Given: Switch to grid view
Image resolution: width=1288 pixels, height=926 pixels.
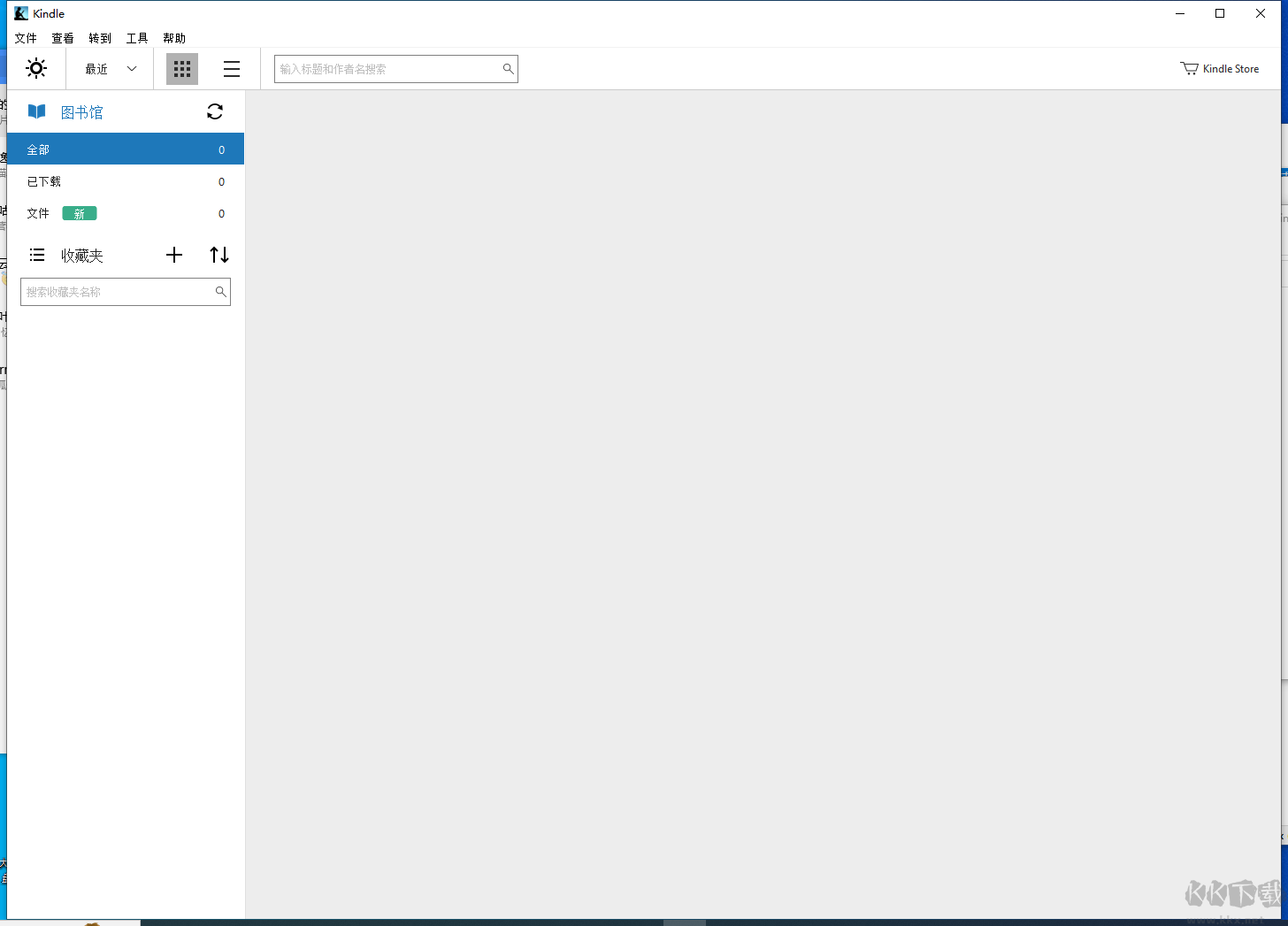Looking at the screenshot, I should click(x=182, y=69).
